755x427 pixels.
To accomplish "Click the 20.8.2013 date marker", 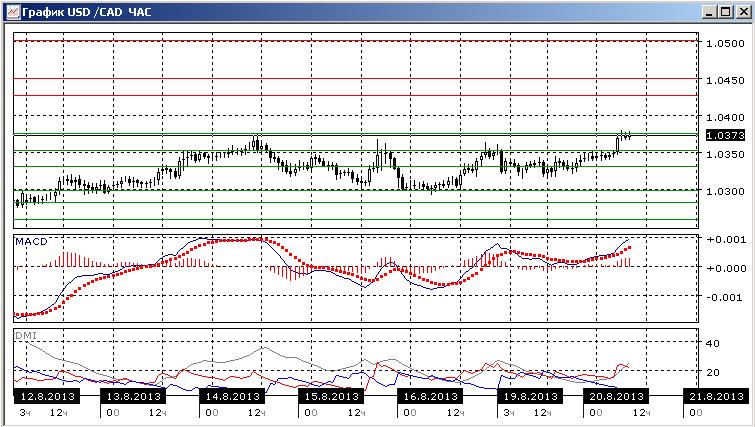I will pyautogui.click(x=616, y=397).
